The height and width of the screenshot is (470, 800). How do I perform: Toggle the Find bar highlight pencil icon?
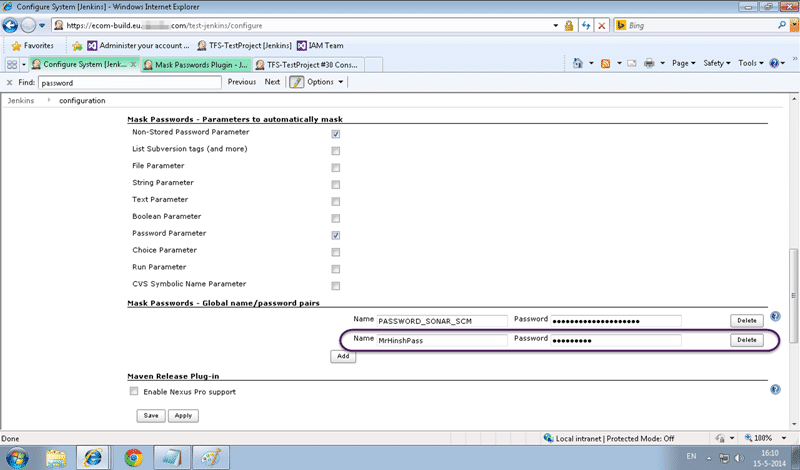[x=296, y=82]
